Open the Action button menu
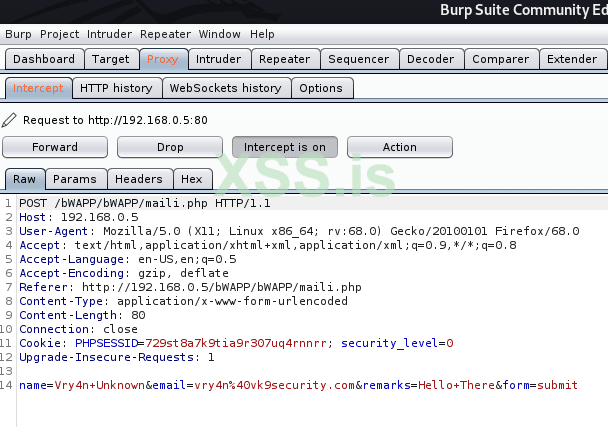Viewport: 608px width, 427px height. coord(399,147)
